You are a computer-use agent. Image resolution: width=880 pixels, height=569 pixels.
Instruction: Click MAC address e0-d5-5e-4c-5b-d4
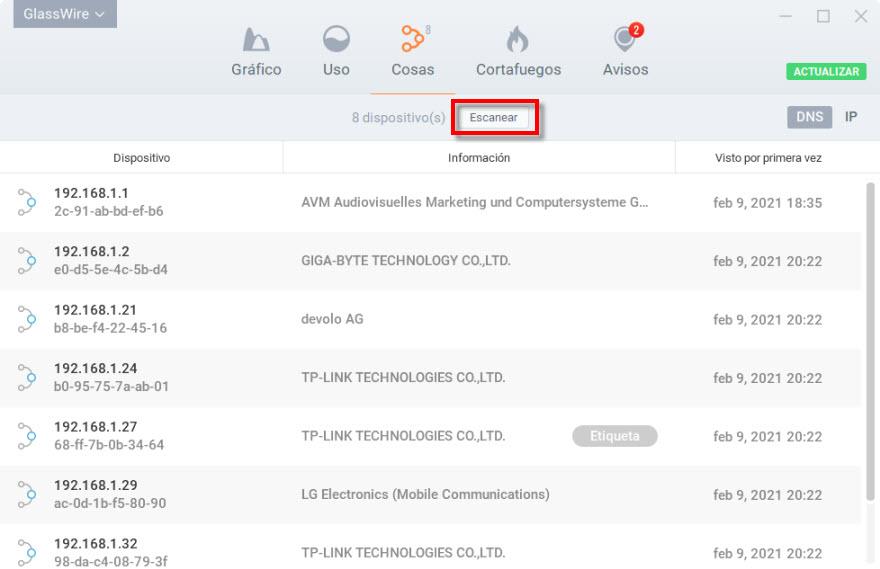pos(111,269)
